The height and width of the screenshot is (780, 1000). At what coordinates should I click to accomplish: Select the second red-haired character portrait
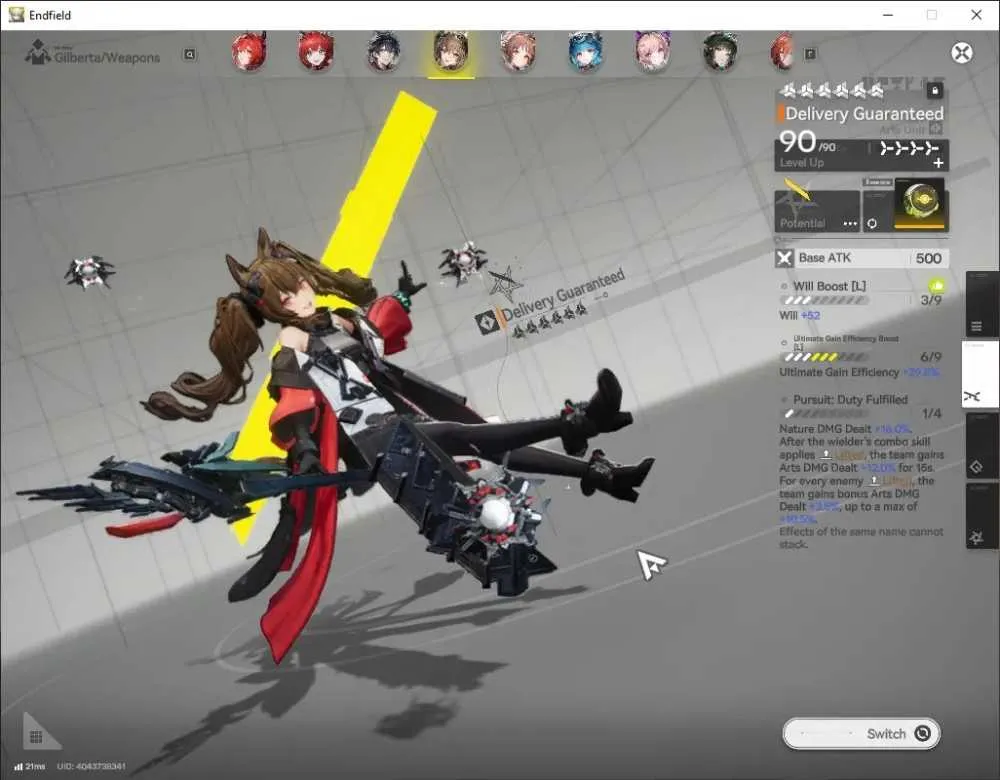(316, 52)
